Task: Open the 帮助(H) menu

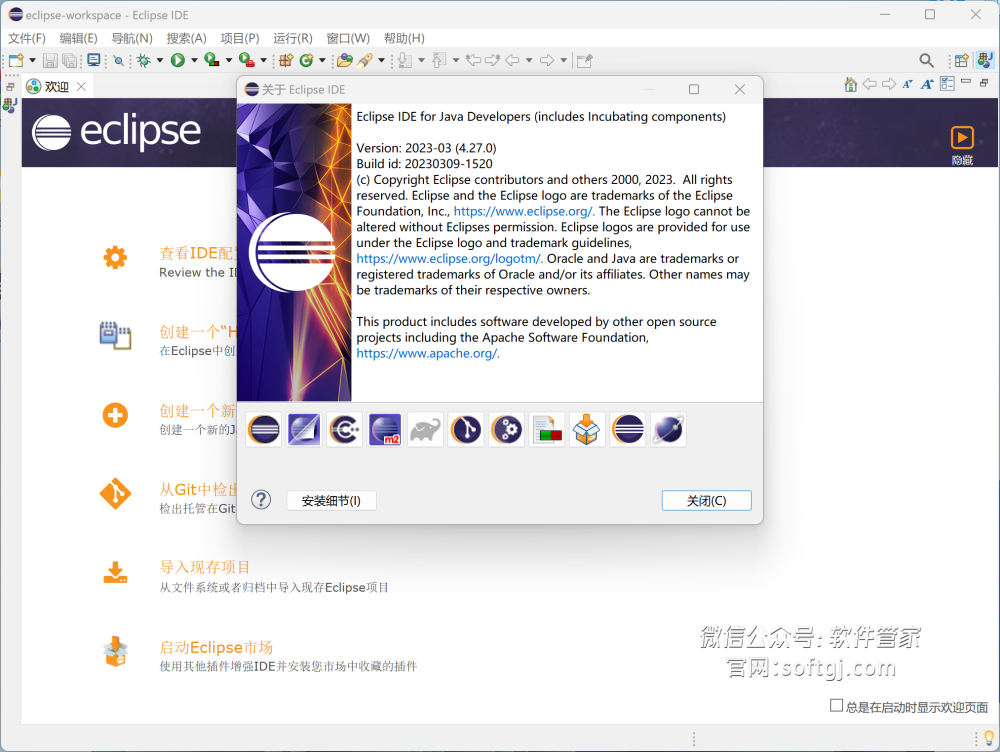Action: coord(404,38)
